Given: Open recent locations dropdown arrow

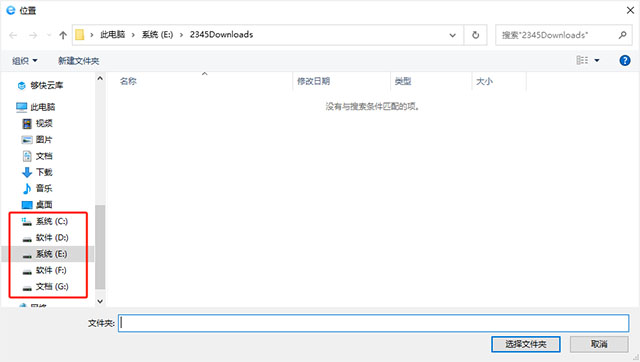Looking at the screenshot, I should click(x=49, y=36).
